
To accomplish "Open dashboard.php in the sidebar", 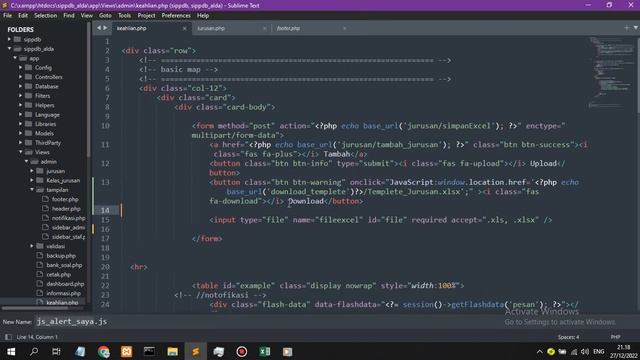I will [65, 284].
